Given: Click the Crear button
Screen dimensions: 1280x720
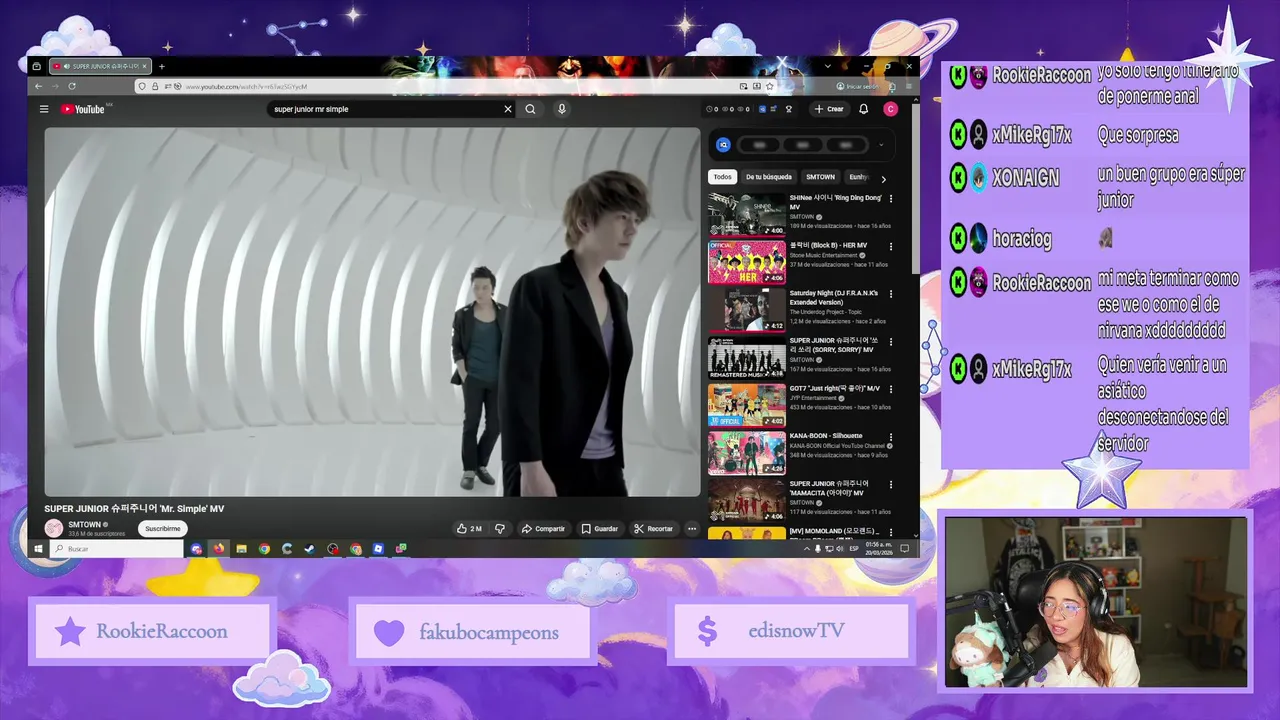Looking at the screenshot, I should coord(830,109).
